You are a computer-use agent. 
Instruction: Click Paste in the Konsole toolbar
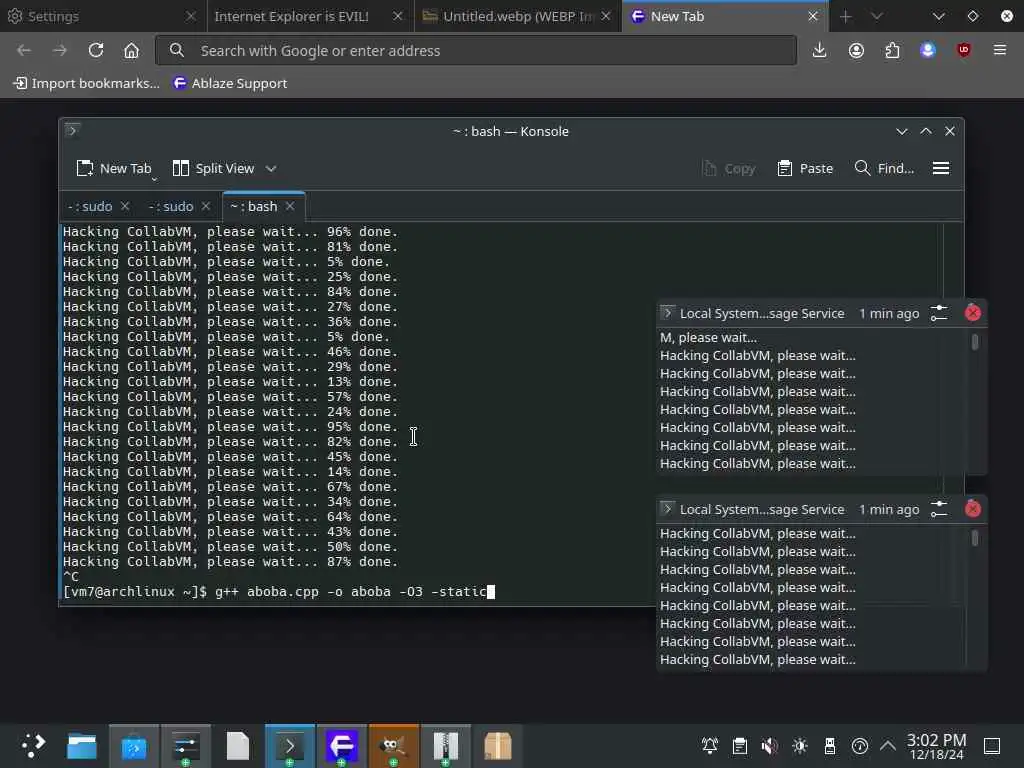pos(805,168)
